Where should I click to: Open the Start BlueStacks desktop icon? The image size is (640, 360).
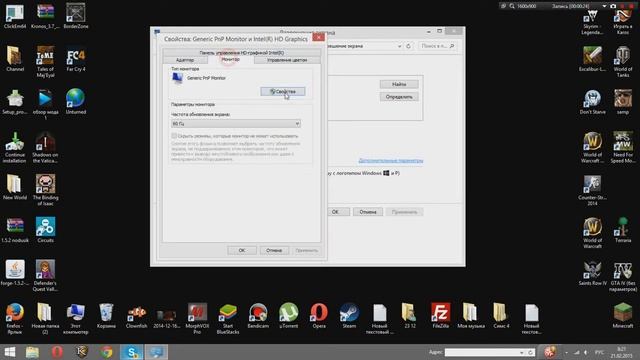tap(228, 318)
